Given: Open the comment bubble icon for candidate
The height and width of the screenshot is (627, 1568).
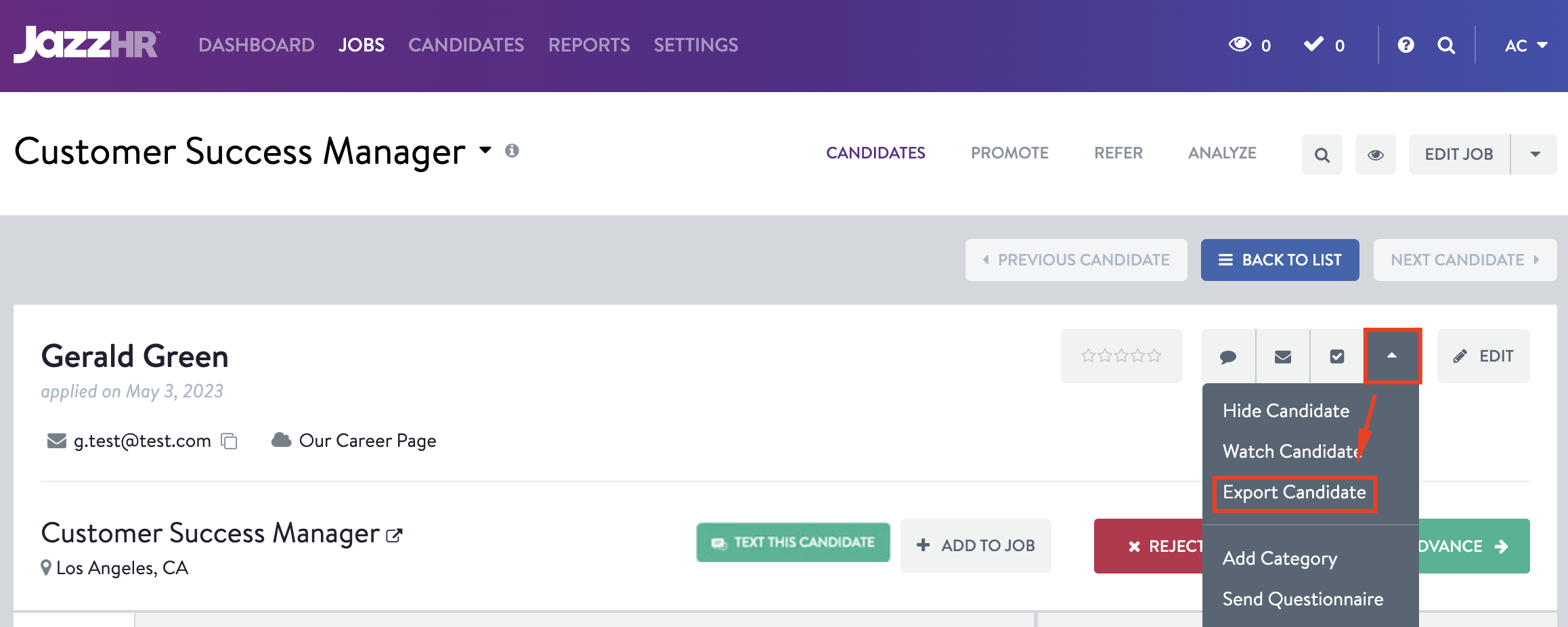Looking at the screenshot, I should click(1228, 357).
